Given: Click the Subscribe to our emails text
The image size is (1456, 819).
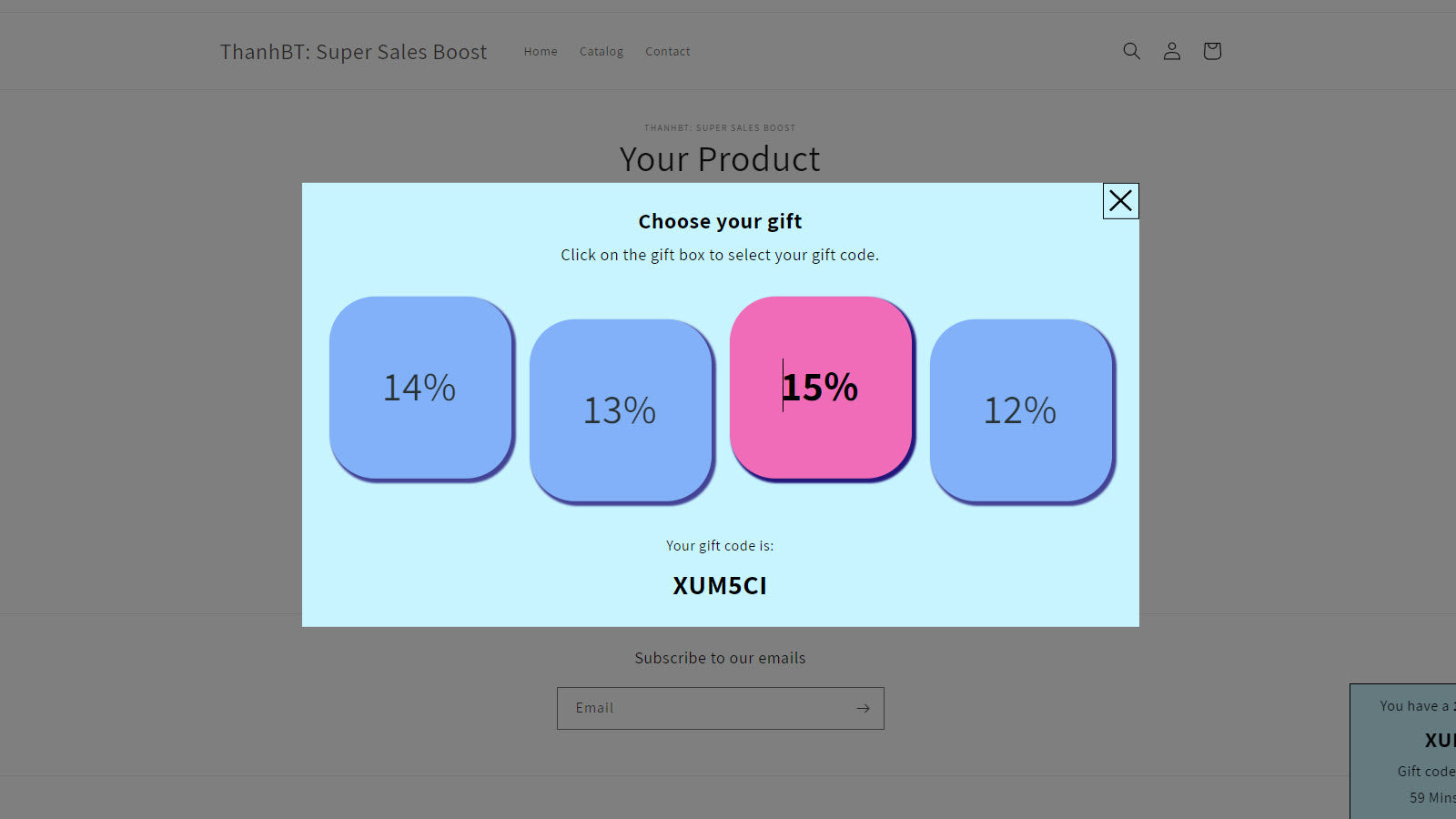Looking at the screenshot, I should pyautogui.click(x=720, y=658).
